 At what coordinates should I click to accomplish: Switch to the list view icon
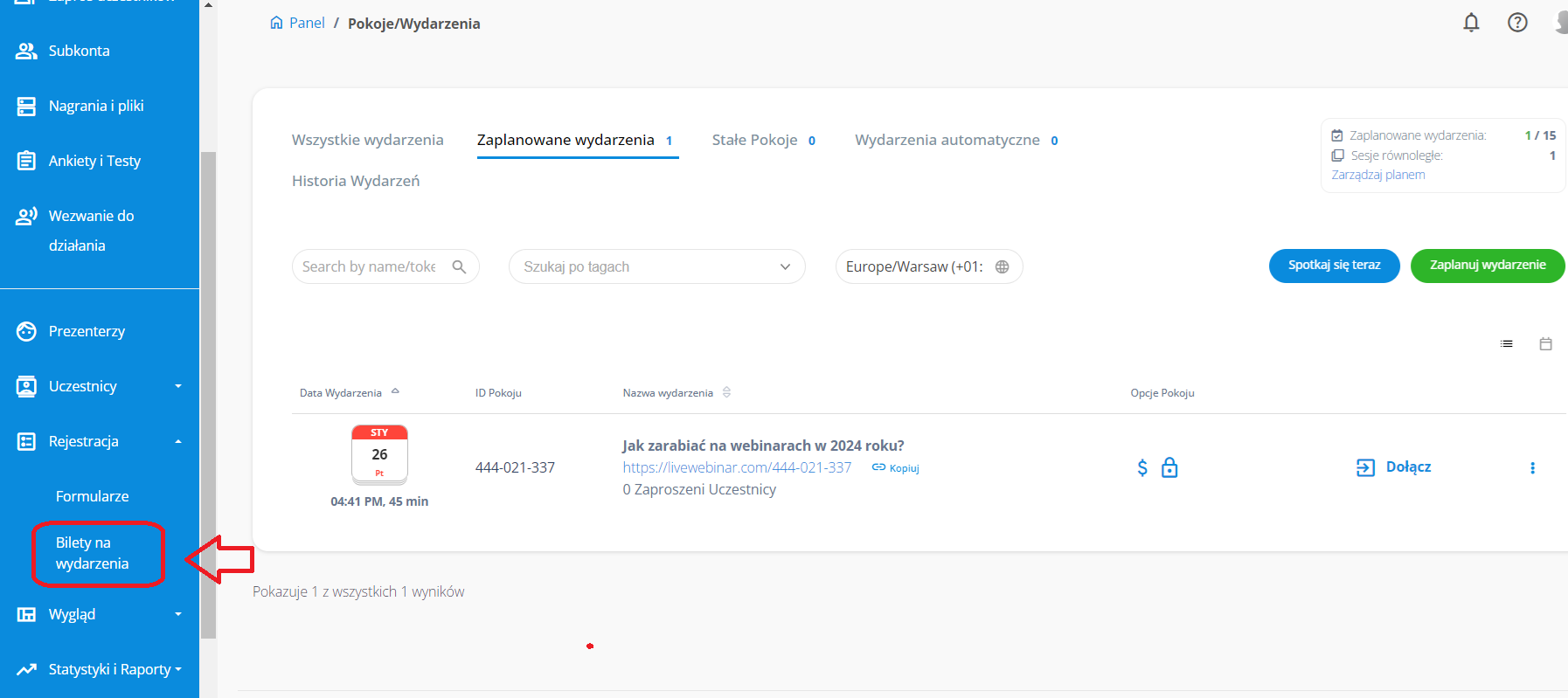(1507, 344)
